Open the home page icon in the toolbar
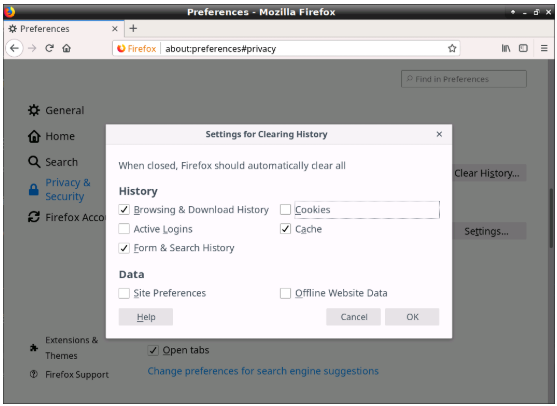557x406 pixels. (66, 48)
